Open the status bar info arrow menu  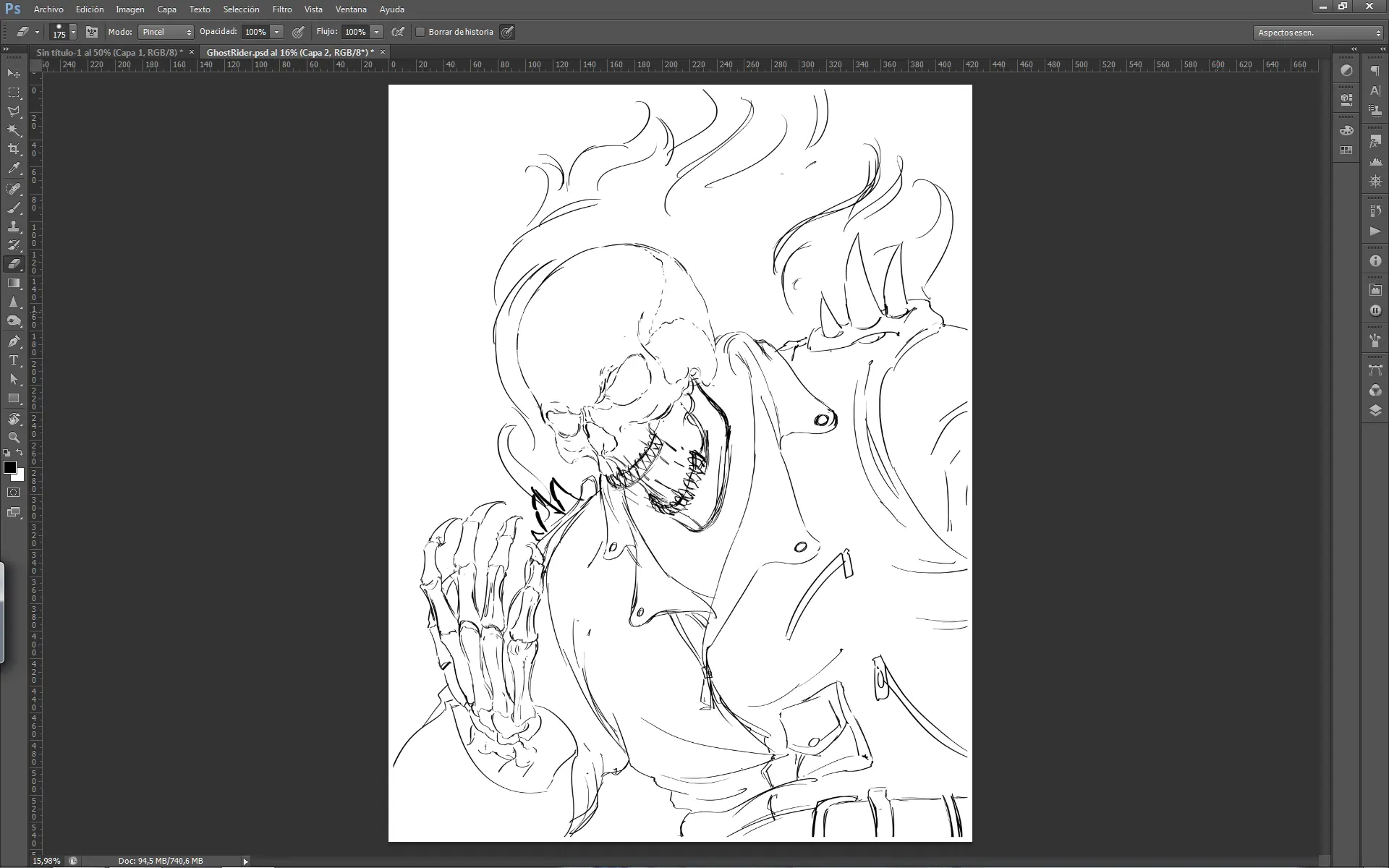pyautogui.click(x=246, y=861)
